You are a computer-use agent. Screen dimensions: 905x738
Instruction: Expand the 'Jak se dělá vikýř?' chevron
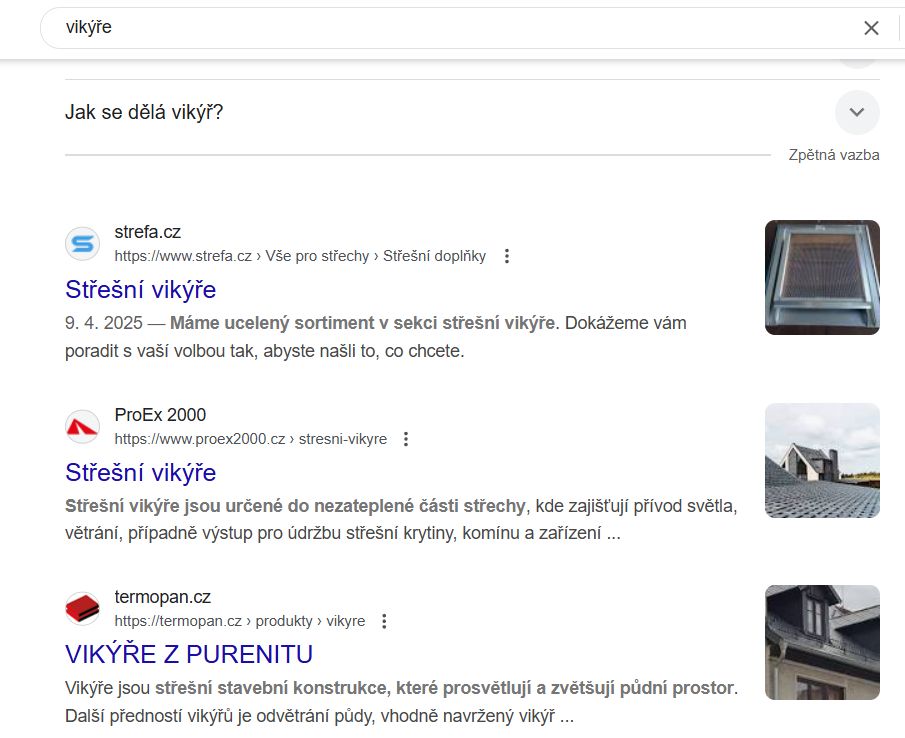coord(856,112)
